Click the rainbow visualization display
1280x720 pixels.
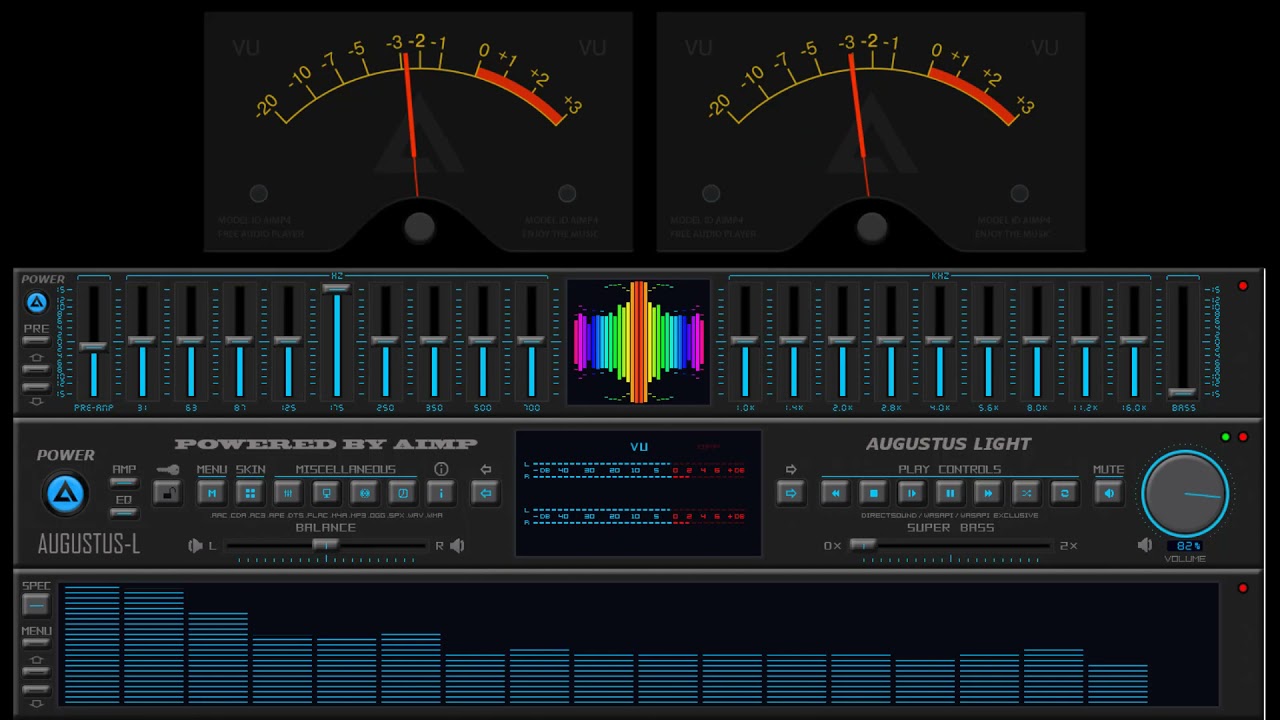pos(639,343)
